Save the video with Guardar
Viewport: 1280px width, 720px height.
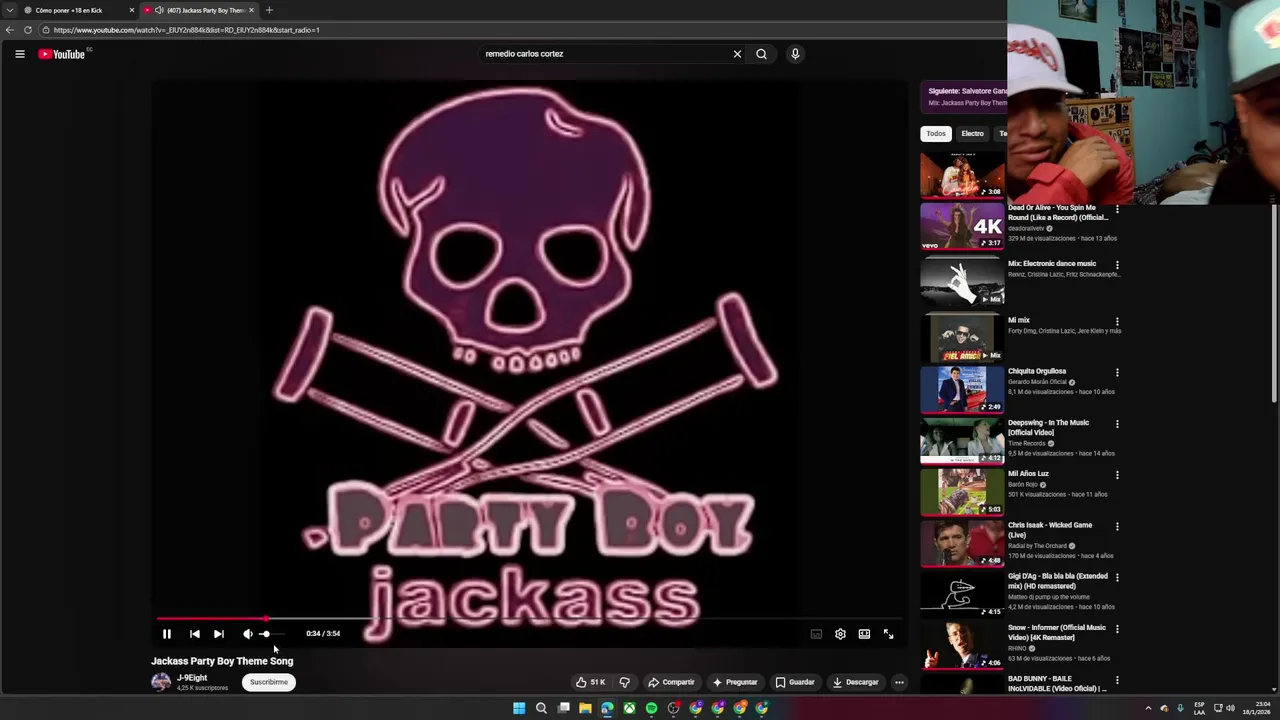click(795, 682)
